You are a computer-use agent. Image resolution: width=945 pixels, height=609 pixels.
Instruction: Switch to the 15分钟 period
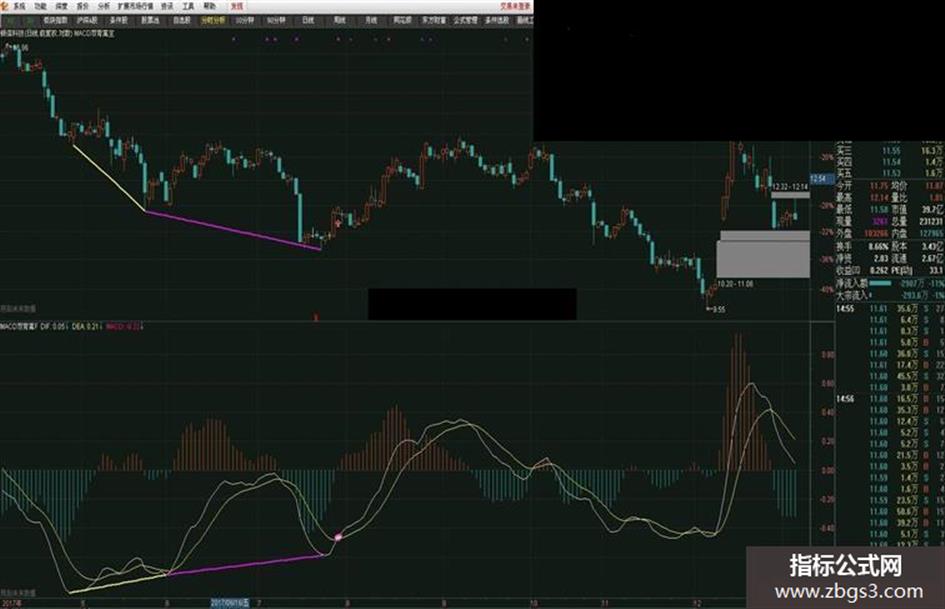pyautogui.click(x=245, y=20)
